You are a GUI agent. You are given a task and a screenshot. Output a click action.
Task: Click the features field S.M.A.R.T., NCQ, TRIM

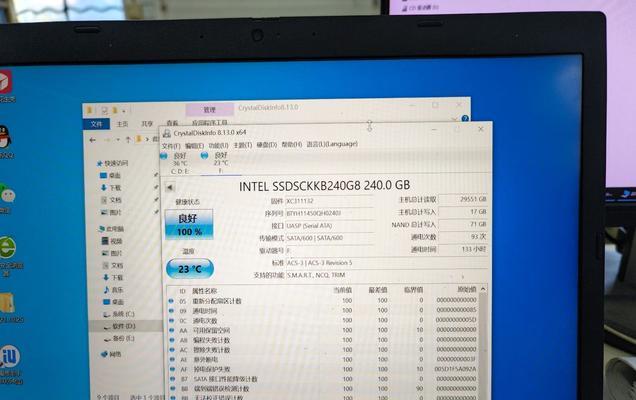point(387,275)
